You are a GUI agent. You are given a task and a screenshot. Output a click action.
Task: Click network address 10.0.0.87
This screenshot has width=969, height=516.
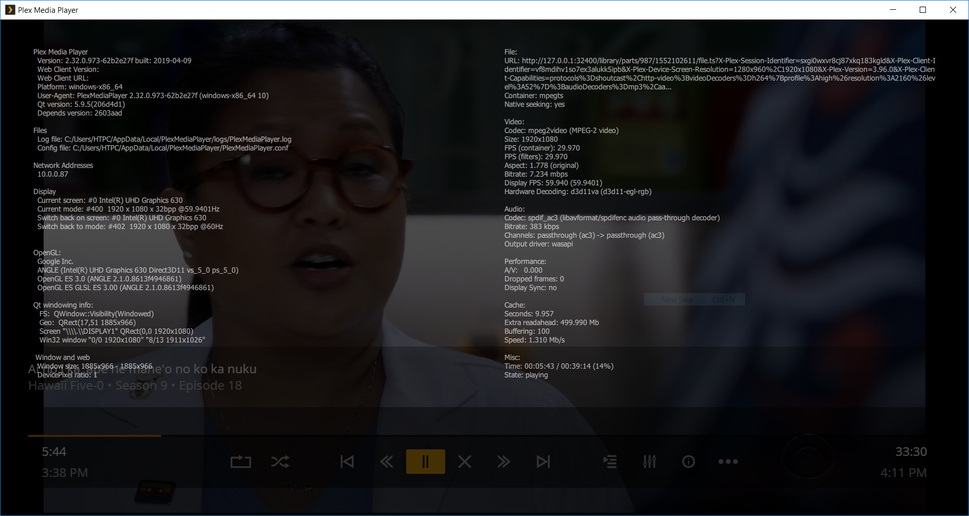(x=53, y=174)
